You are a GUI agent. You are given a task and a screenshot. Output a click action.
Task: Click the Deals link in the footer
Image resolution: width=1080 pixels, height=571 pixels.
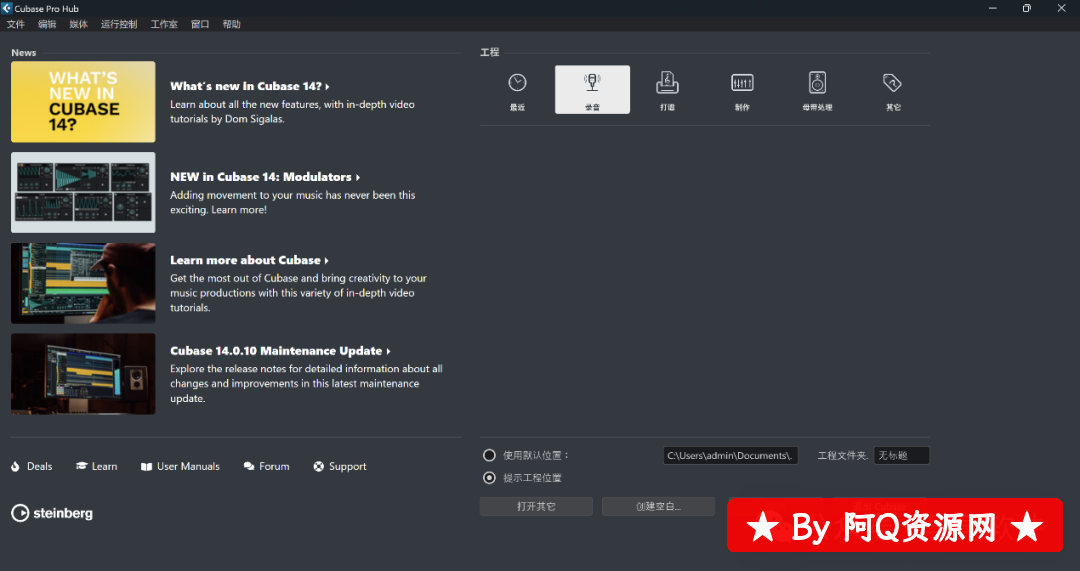point(32,466)
